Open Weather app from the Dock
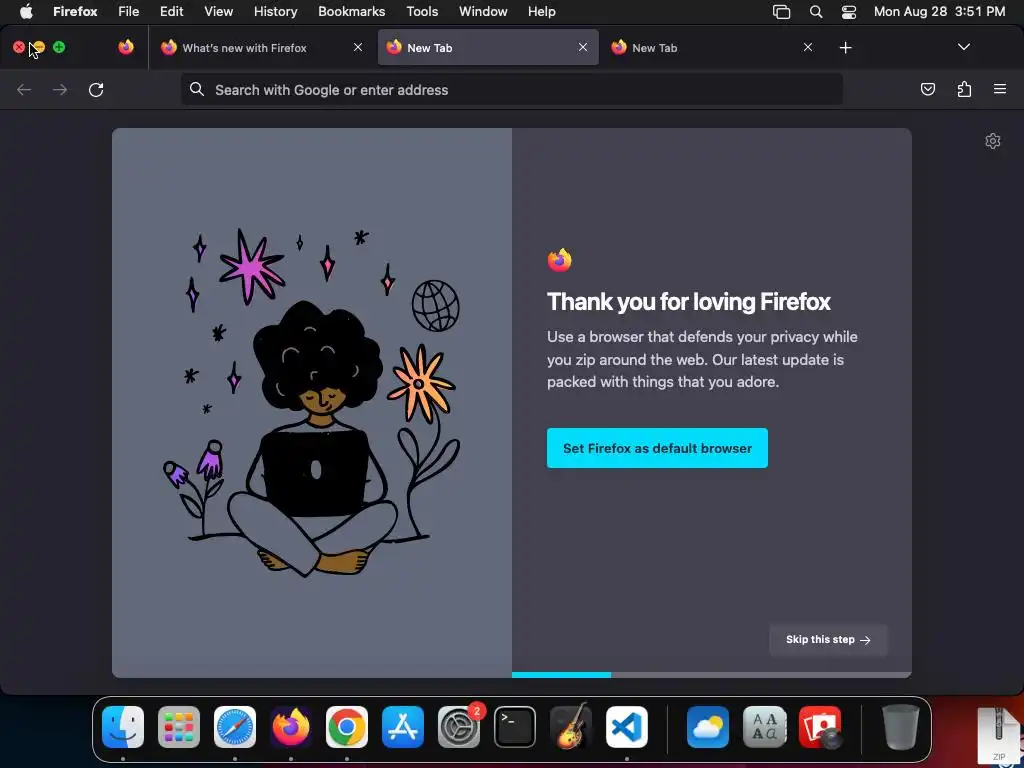This screenshot has height=768, width=1024. (708, 727)
